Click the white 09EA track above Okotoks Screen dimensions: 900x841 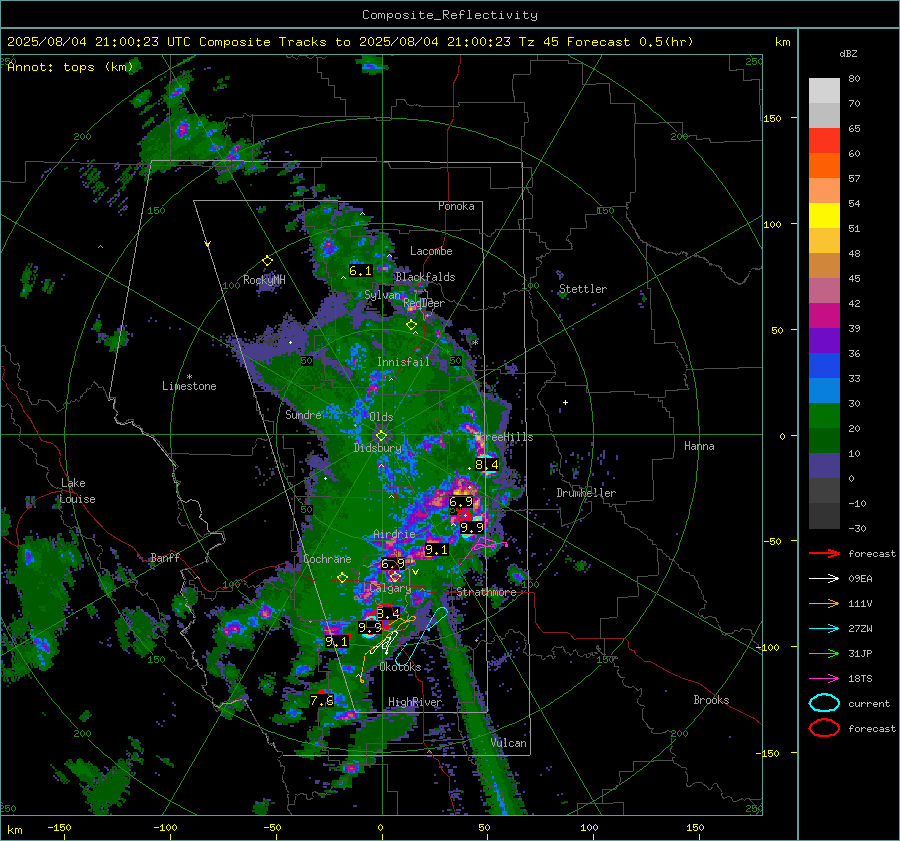(x=384, y=644)
